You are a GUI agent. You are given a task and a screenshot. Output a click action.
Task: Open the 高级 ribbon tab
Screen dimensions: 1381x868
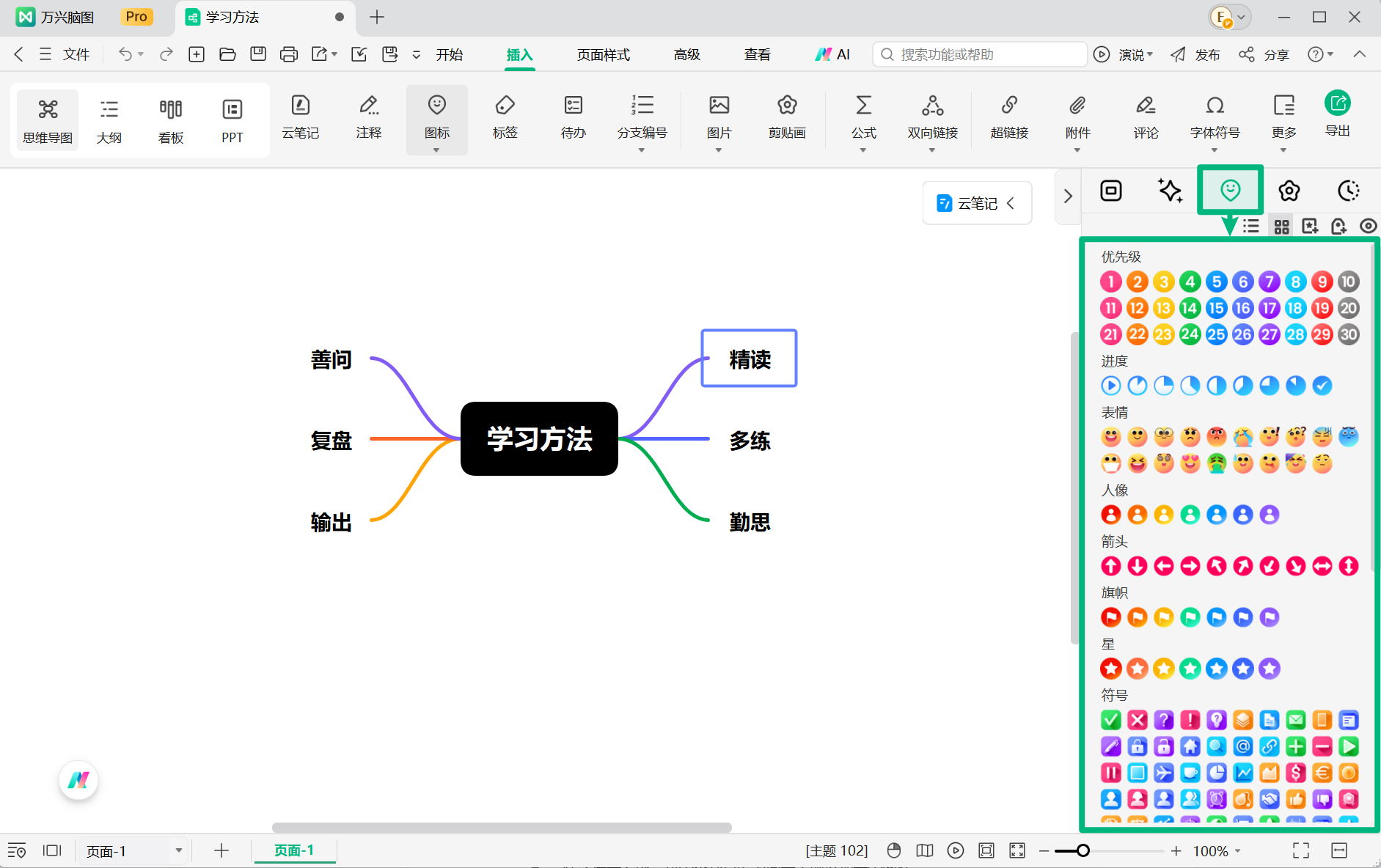pos(687,54)
